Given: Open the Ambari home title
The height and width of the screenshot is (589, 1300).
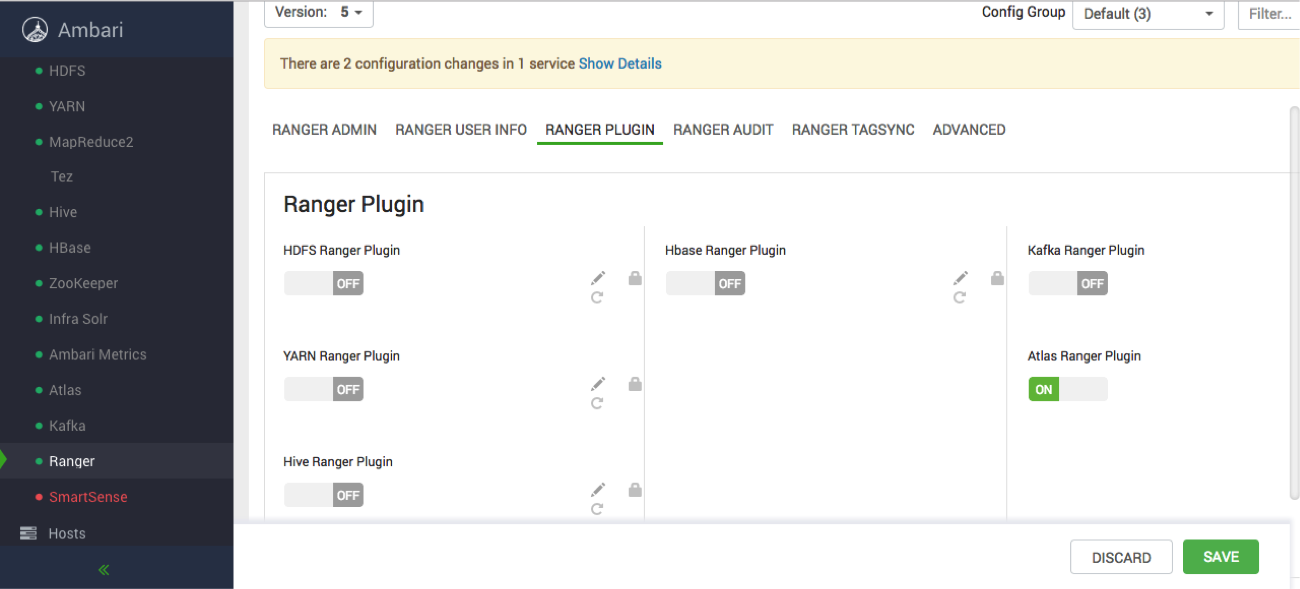Looking at the screenshot, I should (91, 30).
